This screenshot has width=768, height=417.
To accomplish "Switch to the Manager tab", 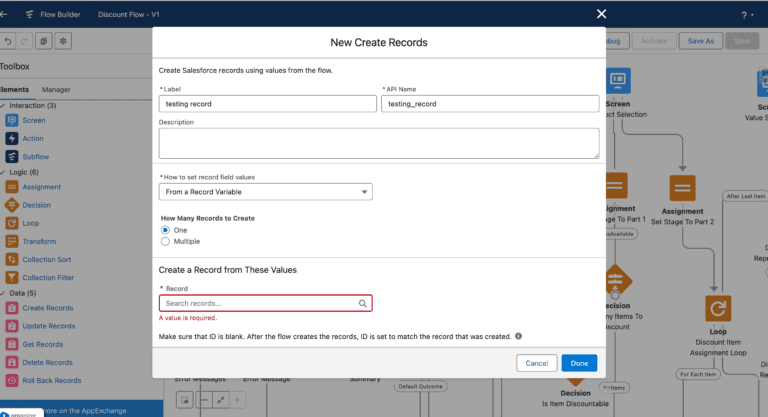I will point(56,90).
